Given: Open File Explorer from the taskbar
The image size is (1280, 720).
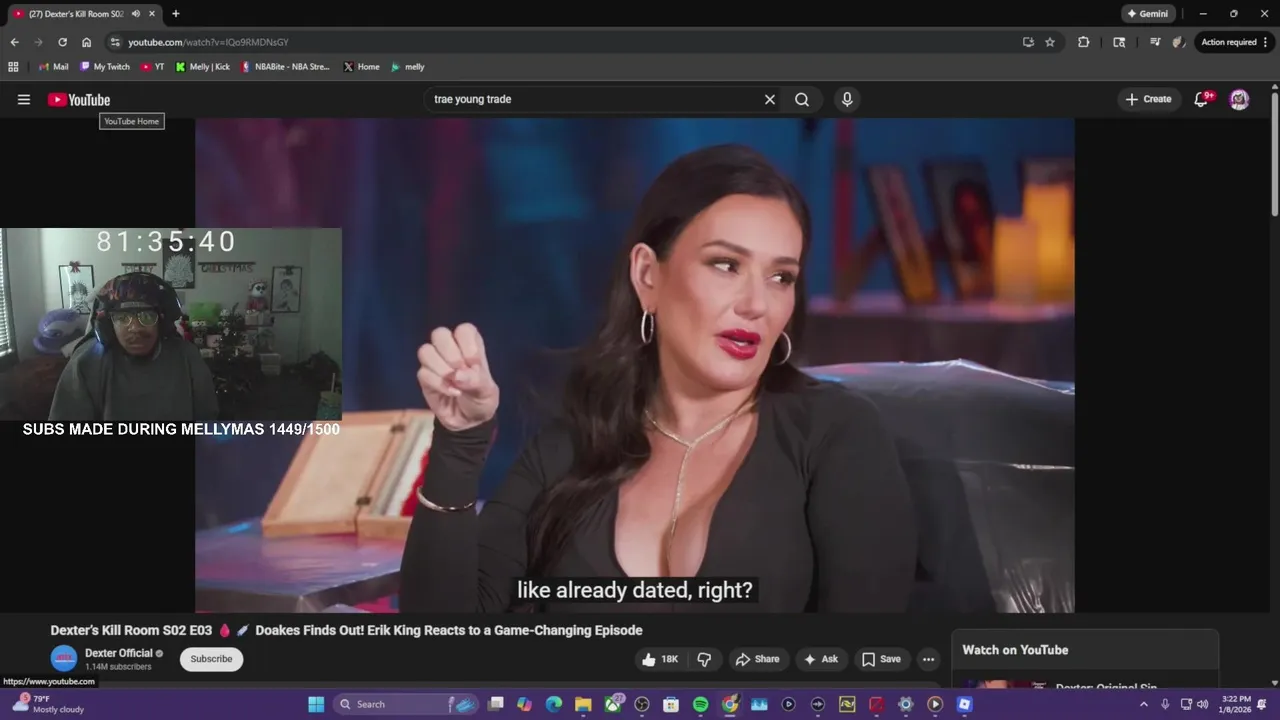Looking at the screenshot, I should pos(583,704).
